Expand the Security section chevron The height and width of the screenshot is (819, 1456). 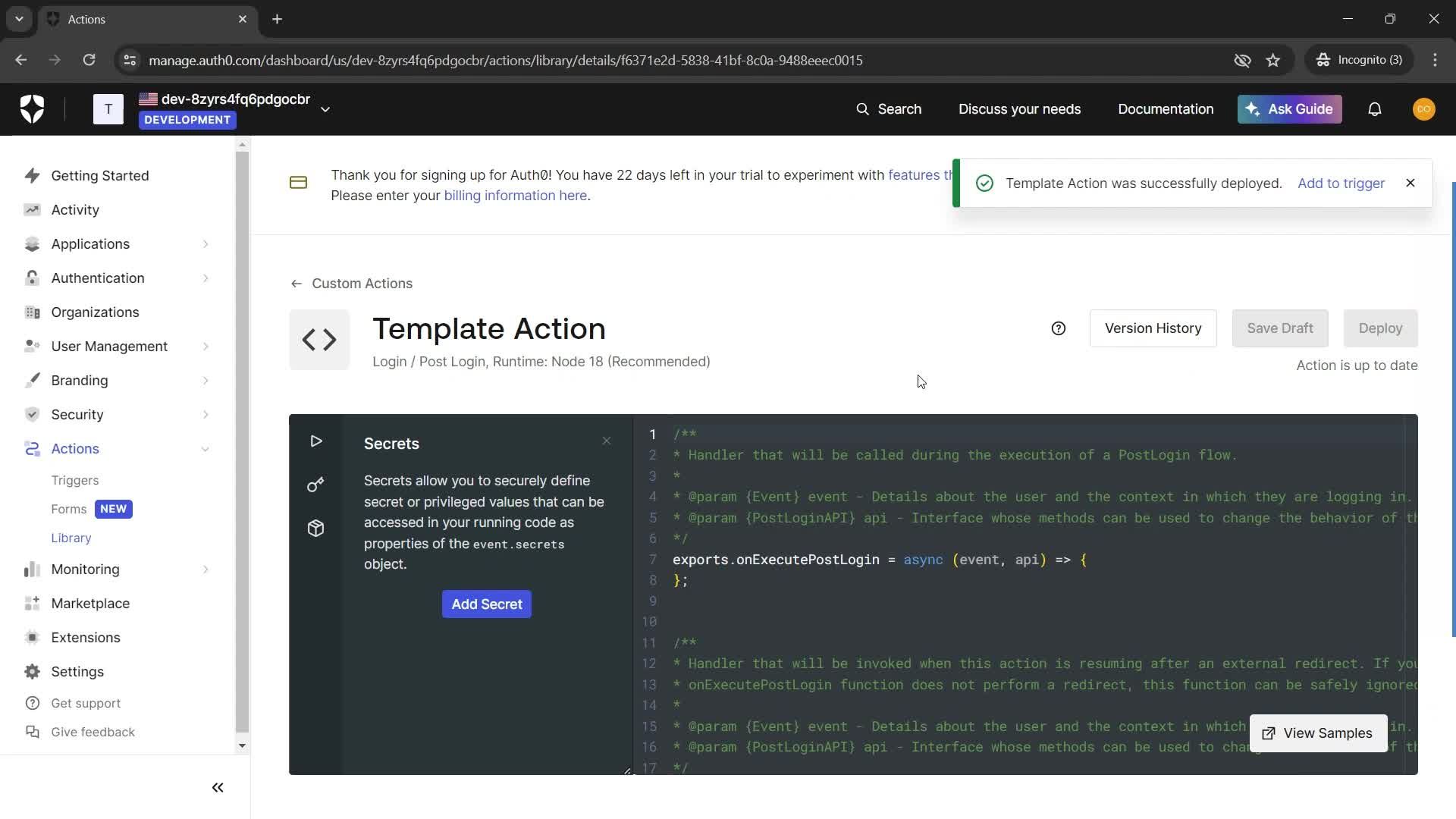click(206, 415)
